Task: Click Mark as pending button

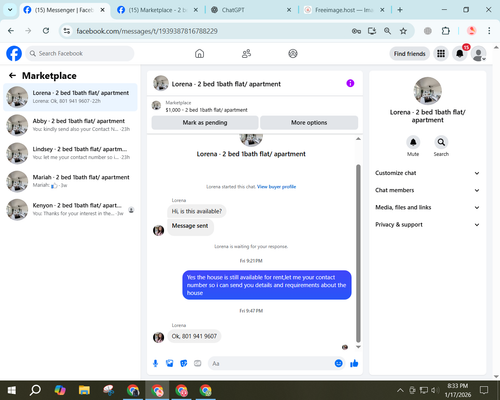Action: [x=205, y=123]
